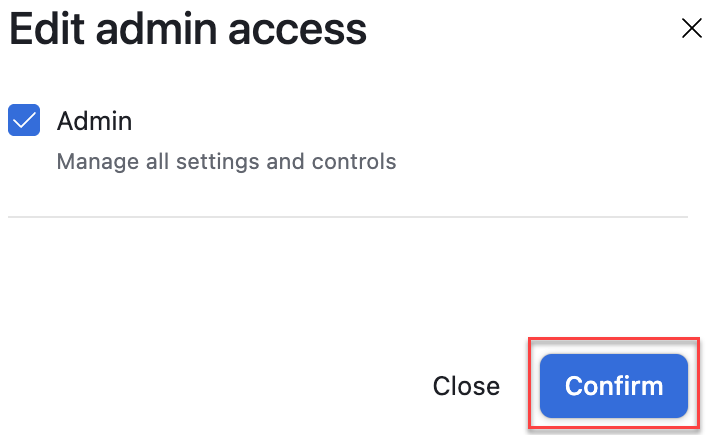
Task: Click the 'Manage all settings and controls' description
Action: (226, 161)
